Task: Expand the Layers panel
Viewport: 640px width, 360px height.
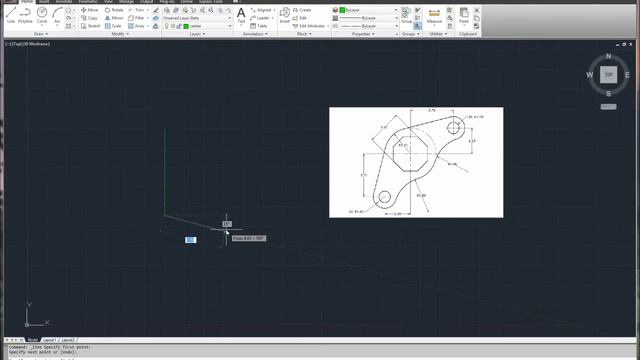Action: pyautogui.click(x=197, y=34)
